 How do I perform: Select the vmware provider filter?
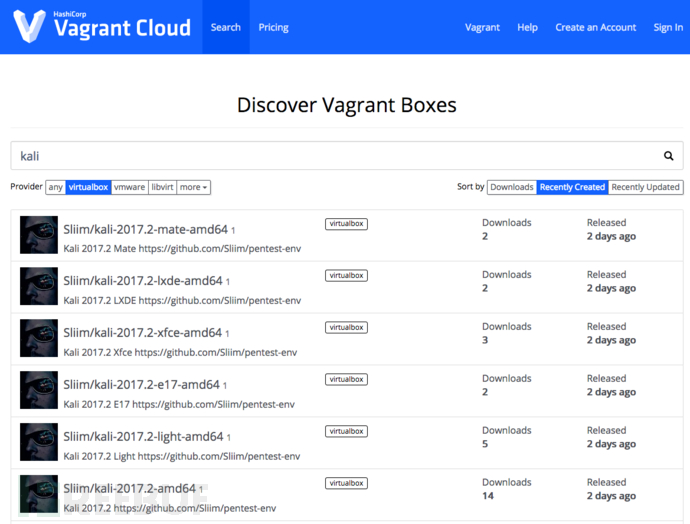pos(129,187)
